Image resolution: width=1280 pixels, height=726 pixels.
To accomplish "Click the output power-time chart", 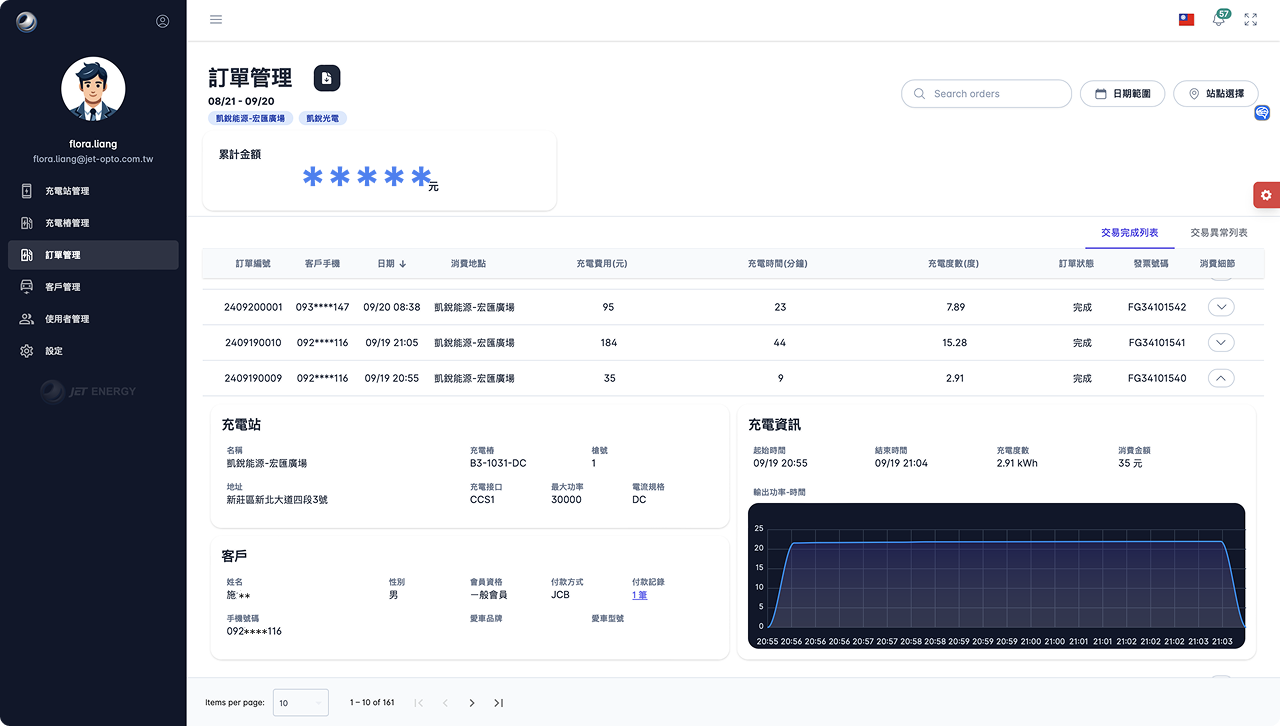I will (x=996, y=575).
